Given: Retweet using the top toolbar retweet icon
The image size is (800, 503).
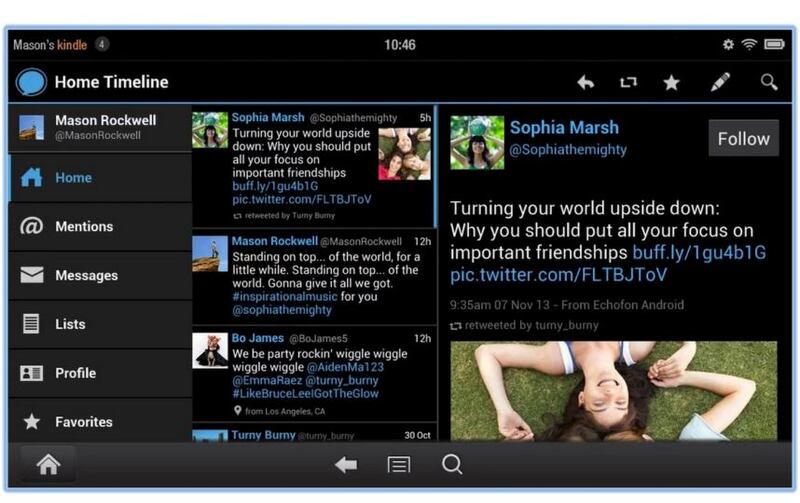Looking at the screenshot, I should point(628,83).
